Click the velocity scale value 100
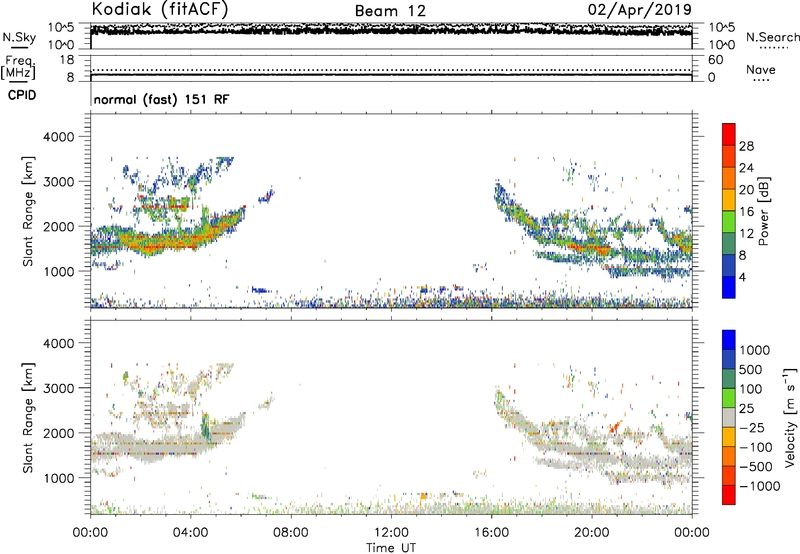 tap(751, 389)
